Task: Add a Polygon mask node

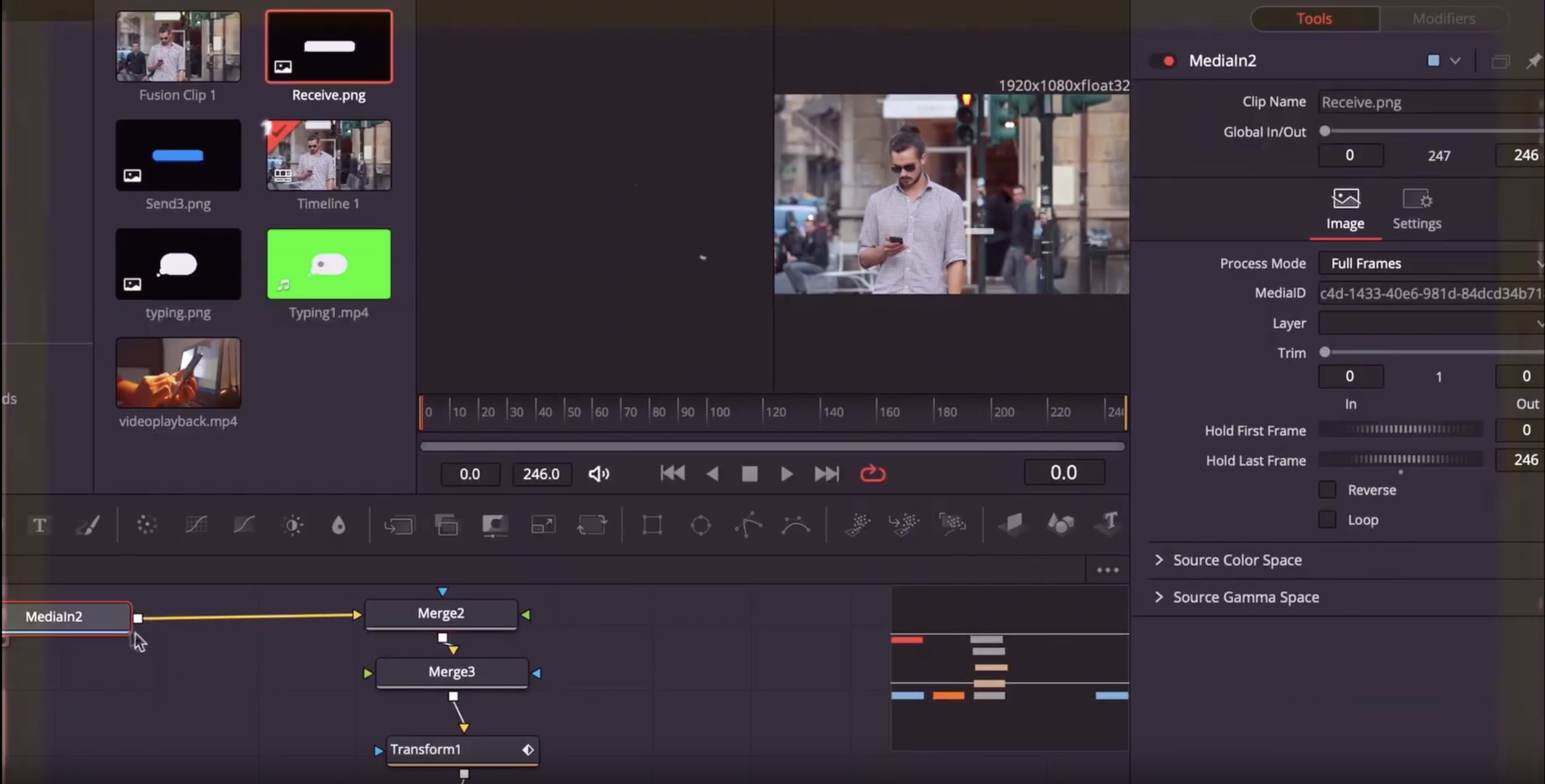Action: point(749,525)
